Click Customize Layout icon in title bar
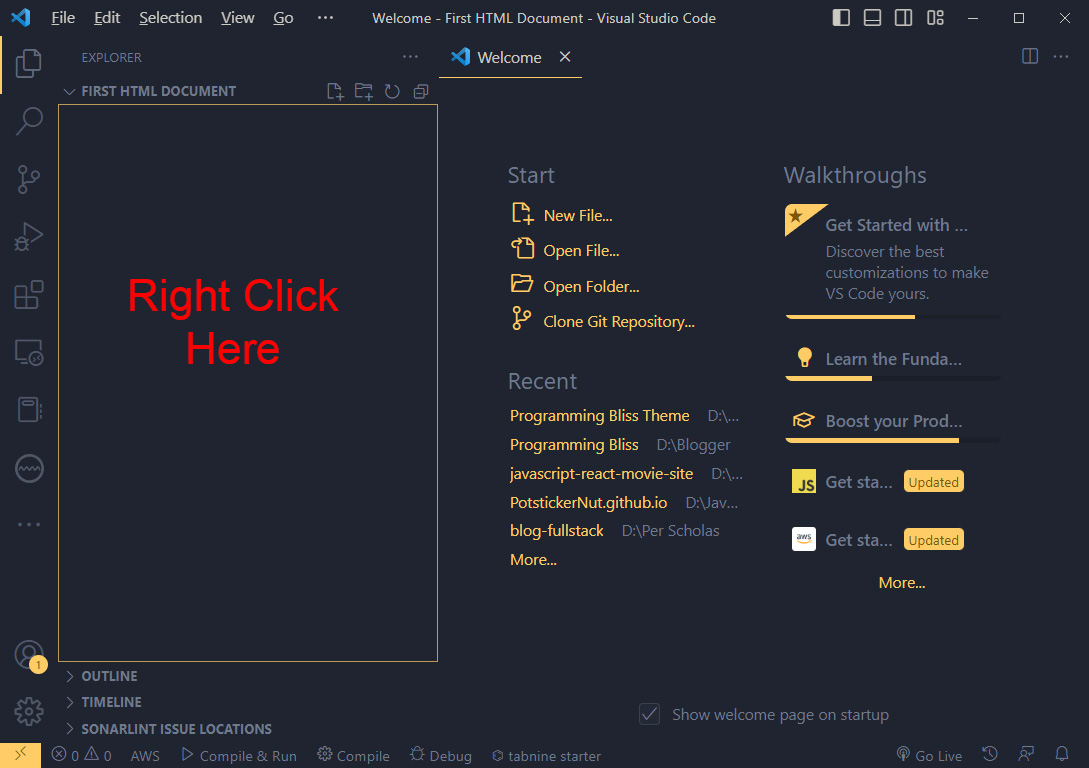Image resolution: width=1089 pixels, height=768 pixels. tap(936, 18)
